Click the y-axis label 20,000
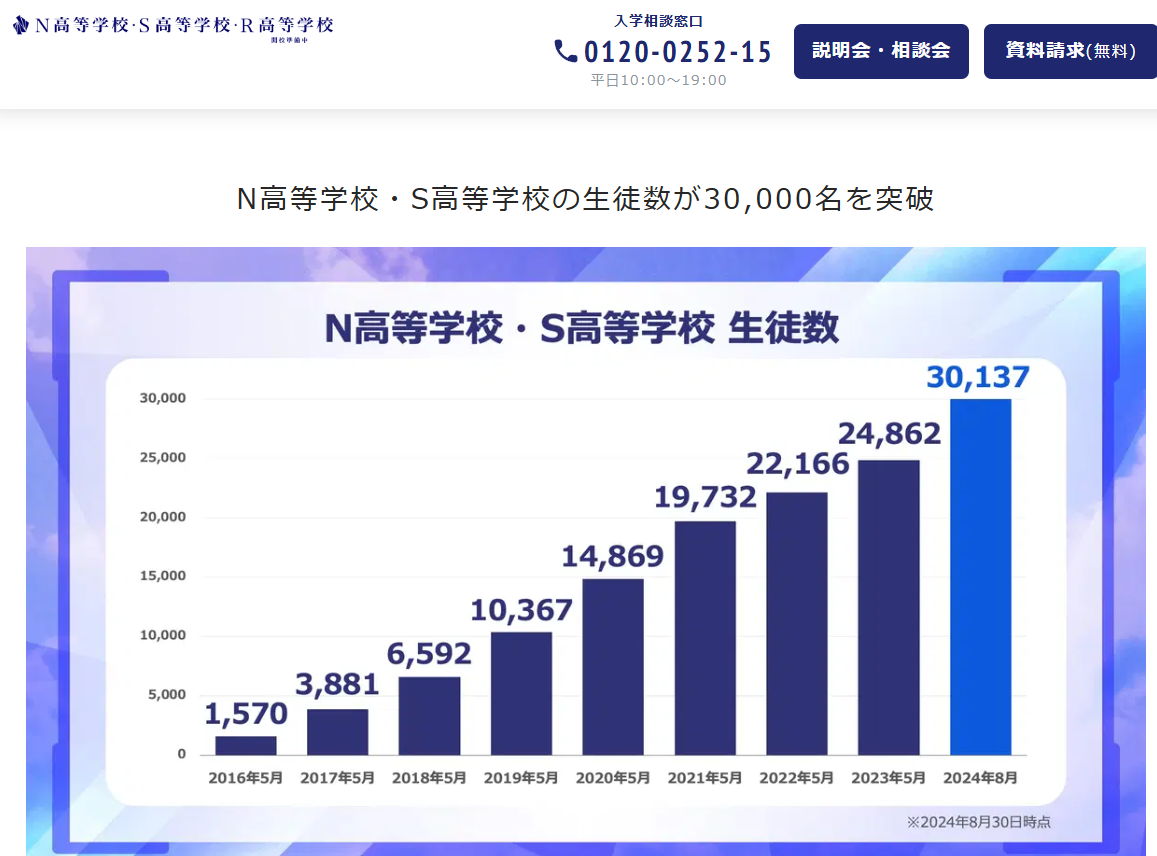 [x=163, y=517]
